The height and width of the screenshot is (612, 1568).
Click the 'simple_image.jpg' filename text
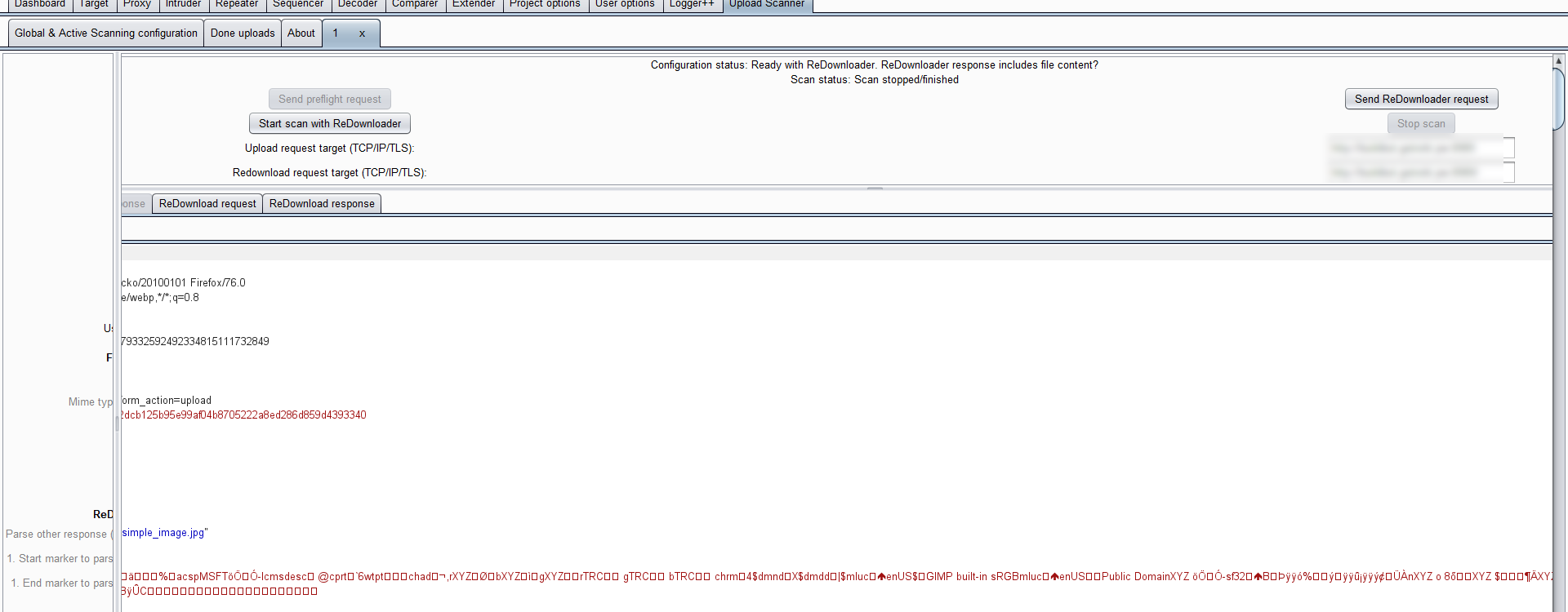click(165, 533)
